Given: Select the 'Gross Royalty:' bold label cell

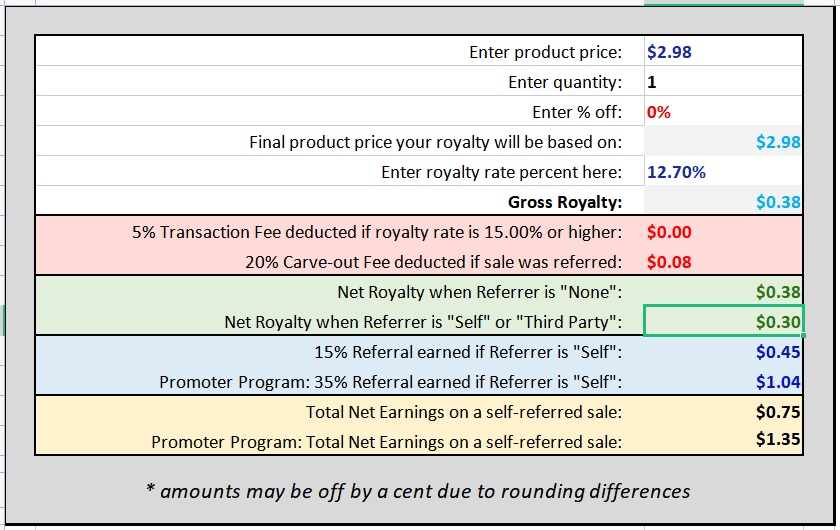Looking at the screenshot, I should 340,201.
